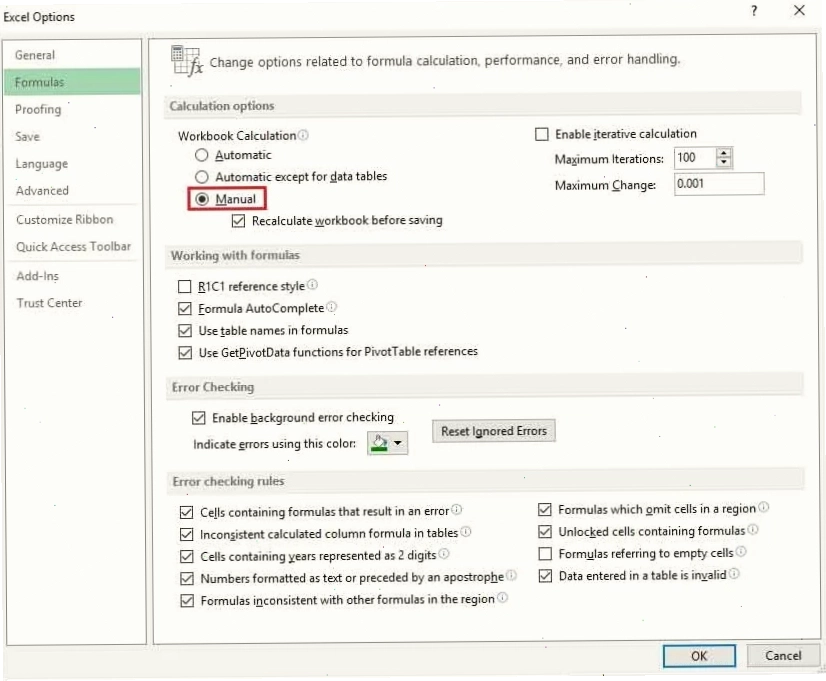
Task: Uncheck Cells containing years represented as 2 digits
Action: (x=186, y=556)
